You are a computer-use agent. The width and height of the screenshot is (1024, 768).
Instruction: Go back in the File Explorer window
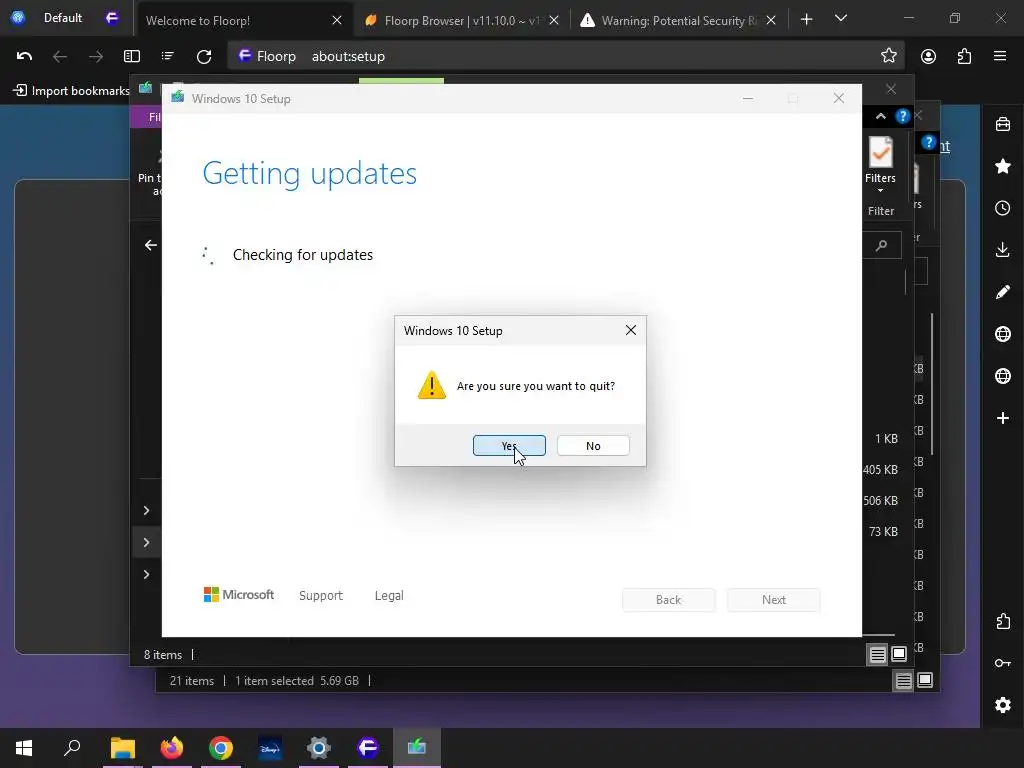[151, 245]
